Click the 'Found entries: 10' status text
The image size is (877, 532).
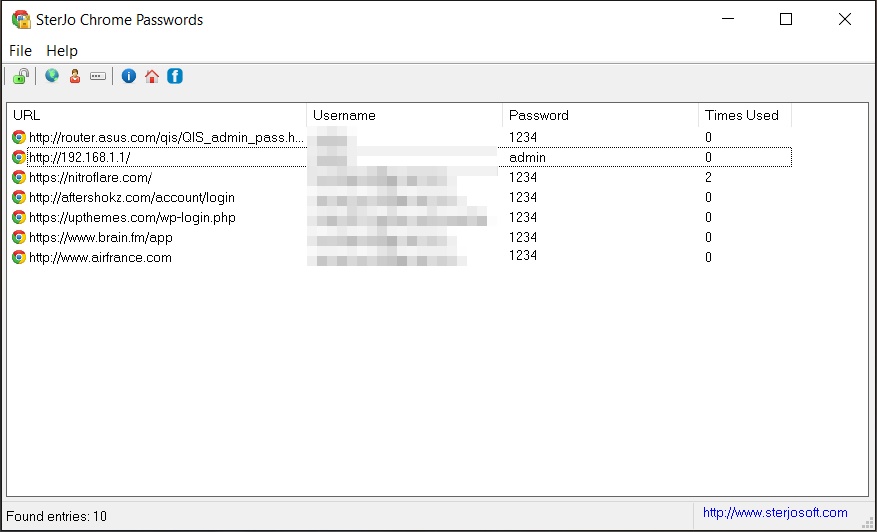[56, 516]
